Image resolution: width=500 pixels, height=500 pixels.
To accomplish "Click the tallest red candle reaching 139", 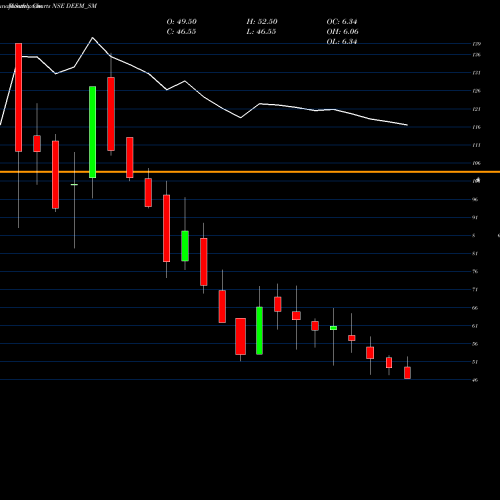I will [x=19, y=97].
